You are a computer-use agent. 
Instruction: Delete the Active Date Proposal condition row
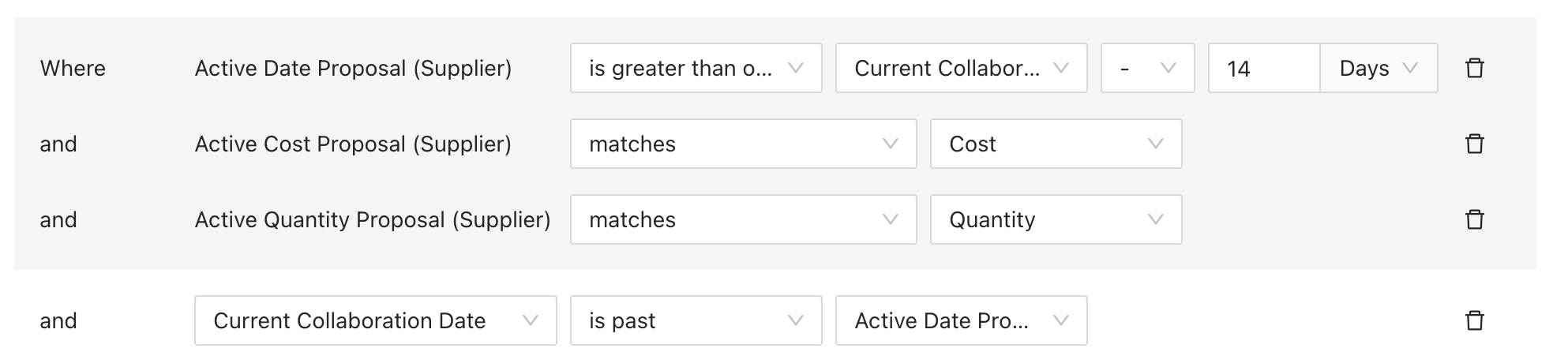[1474, 68]
